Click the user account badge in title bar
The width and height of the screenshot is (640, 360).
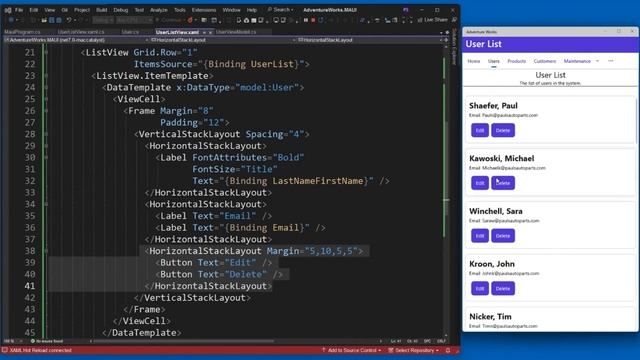pyautogui.click(x=405, y=10)
